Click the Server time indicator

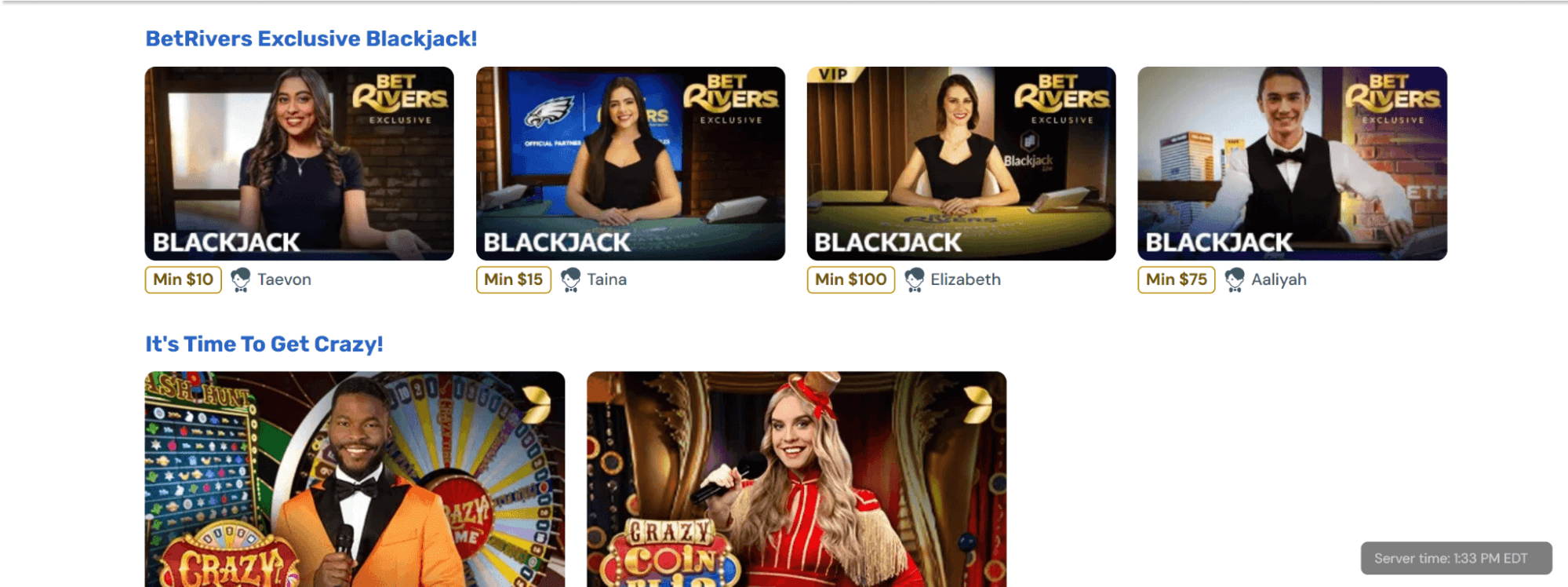(x=1457, y=558)
